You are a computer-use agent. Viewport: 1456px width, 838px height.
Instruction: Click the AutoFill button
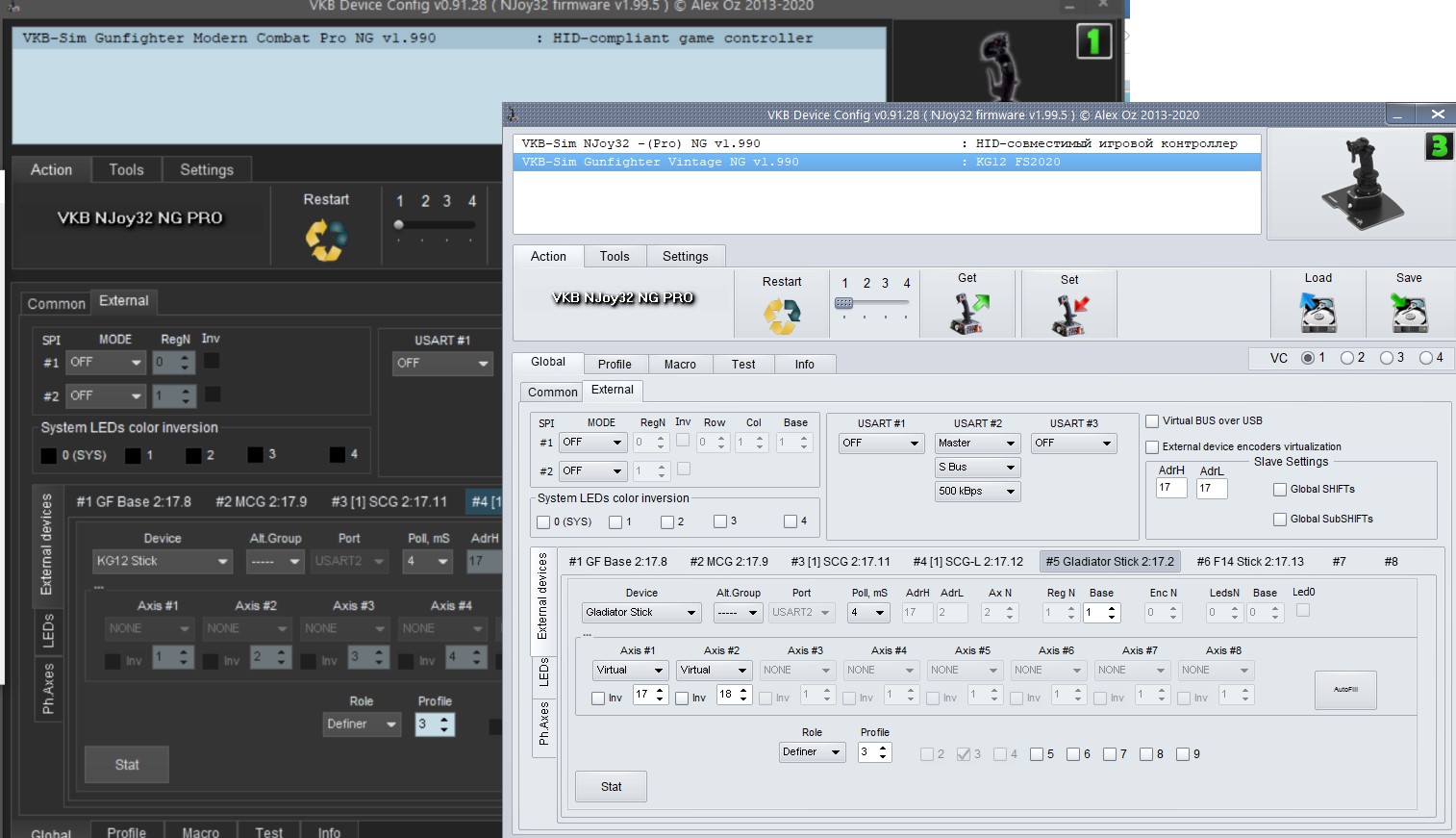pos(1345,690)
